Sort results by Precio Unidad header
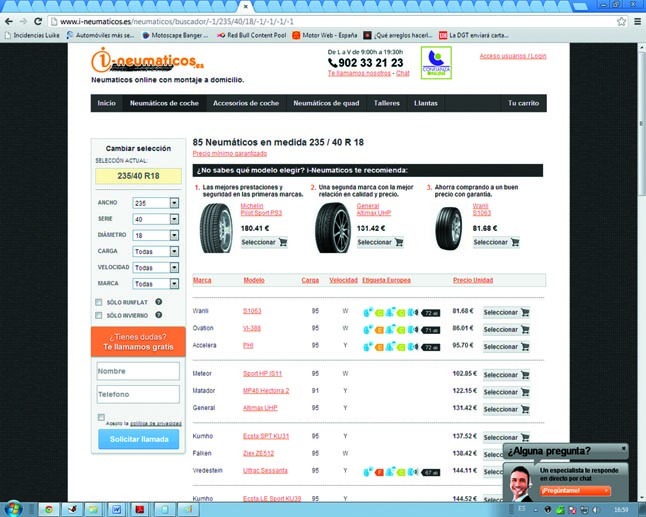This screenshot has width=646, height=517. (473, 280)
